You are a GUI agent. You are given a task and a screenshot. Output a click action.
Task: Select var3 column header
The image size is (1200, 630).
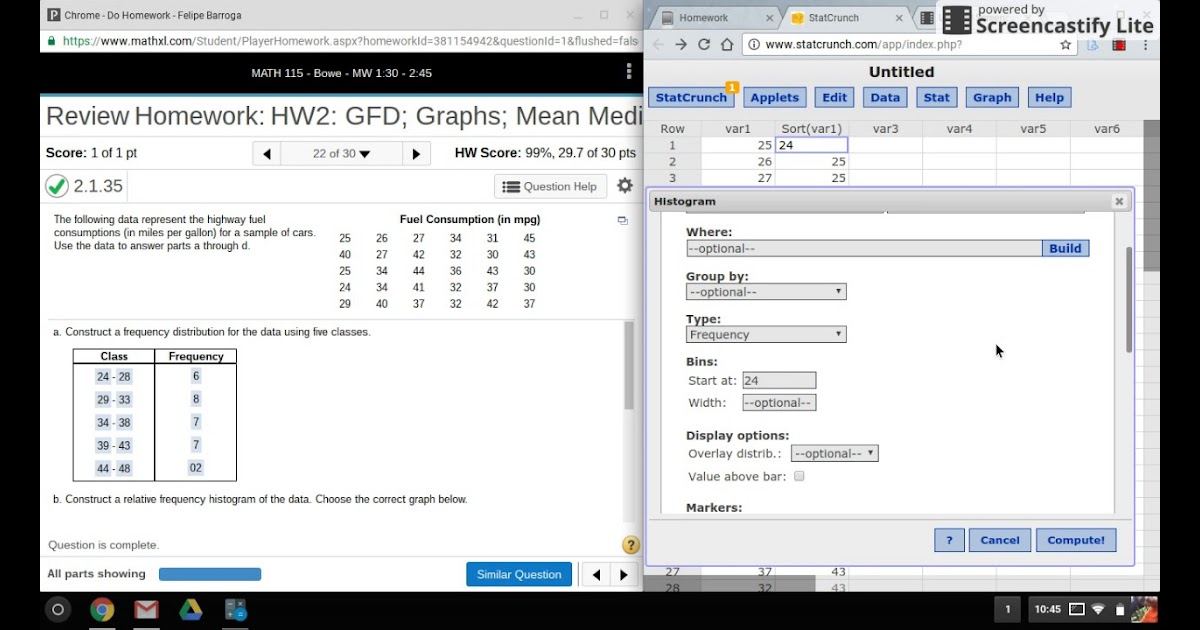tap(886, 129)
